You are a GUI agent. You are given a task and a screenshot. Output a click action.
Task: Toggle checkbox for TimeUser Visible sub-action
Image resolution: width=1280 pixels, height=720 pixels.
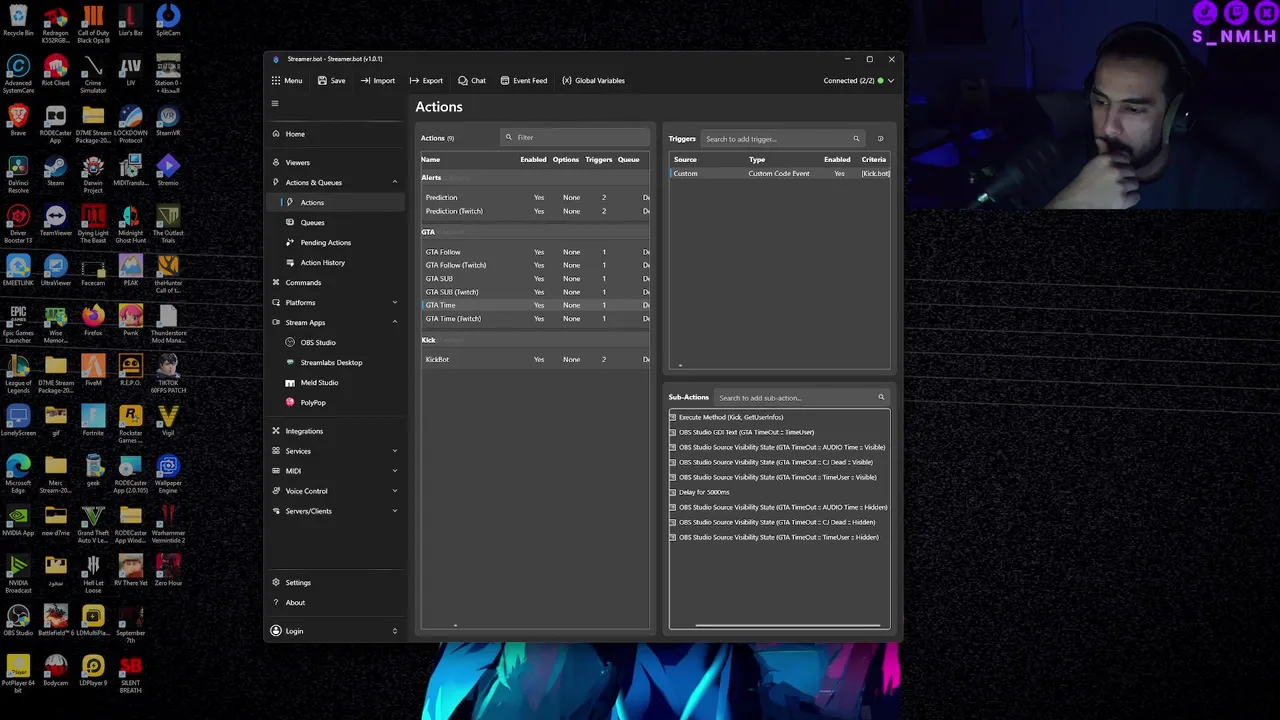[x=673, y=477]
